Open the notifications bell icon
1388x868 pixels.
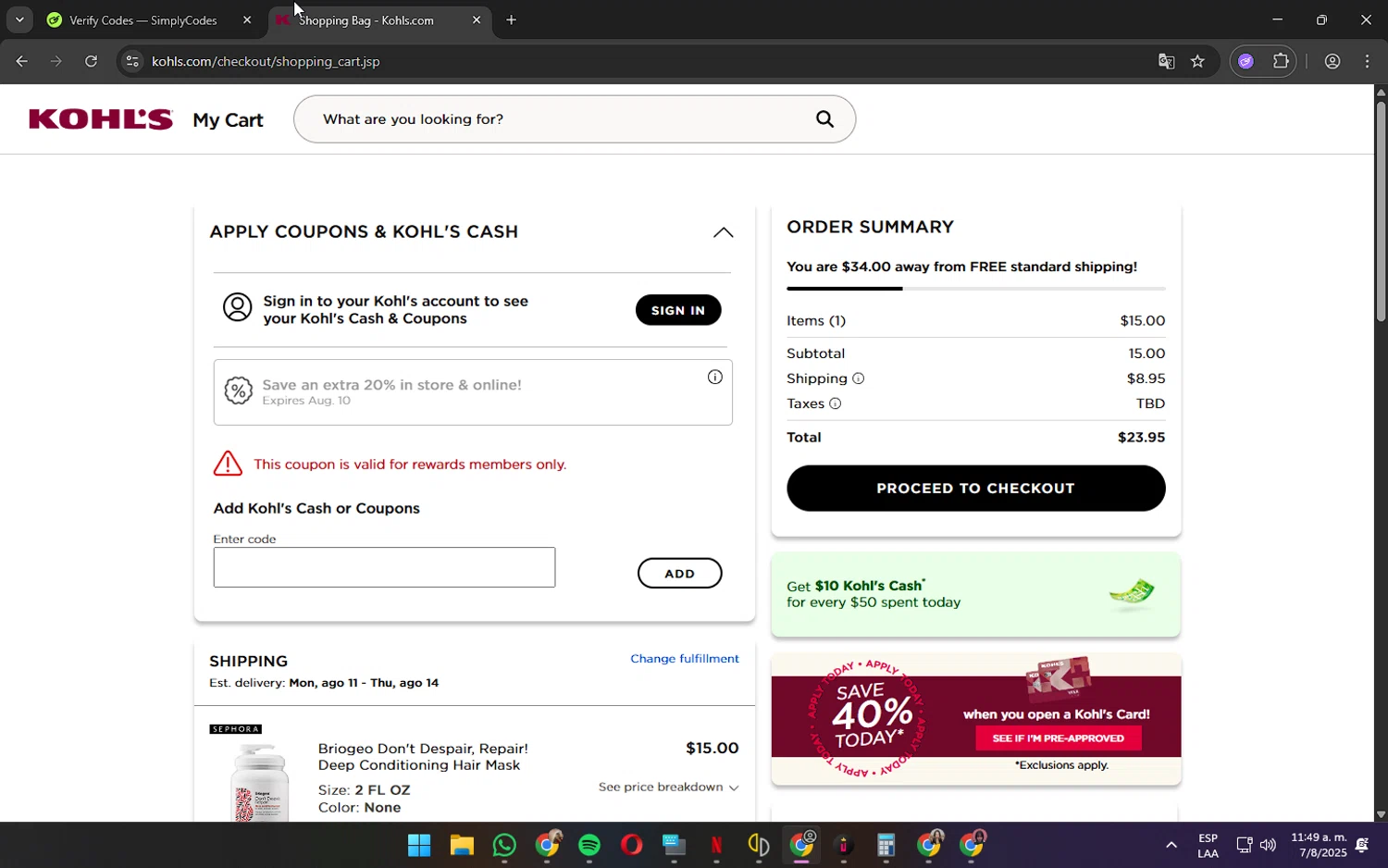point(1362,845)
